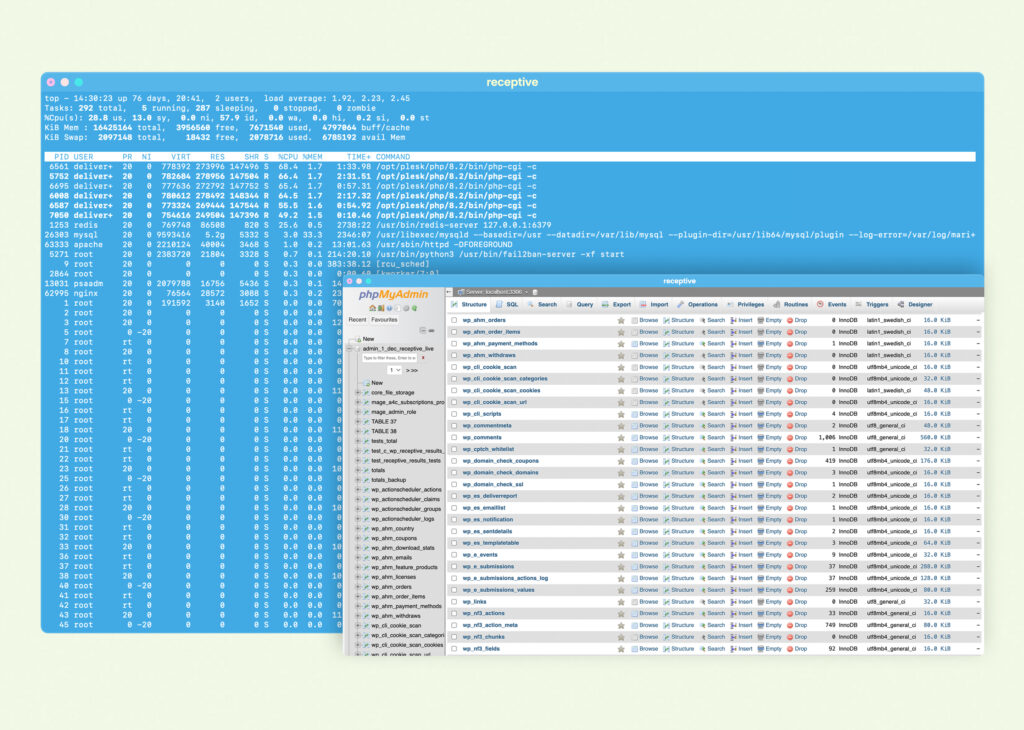Star wp_es_emaillist as a favourite table
The width and height of the screenshot is (1024, 730).
pyautogui.click(x=621, y=508)
